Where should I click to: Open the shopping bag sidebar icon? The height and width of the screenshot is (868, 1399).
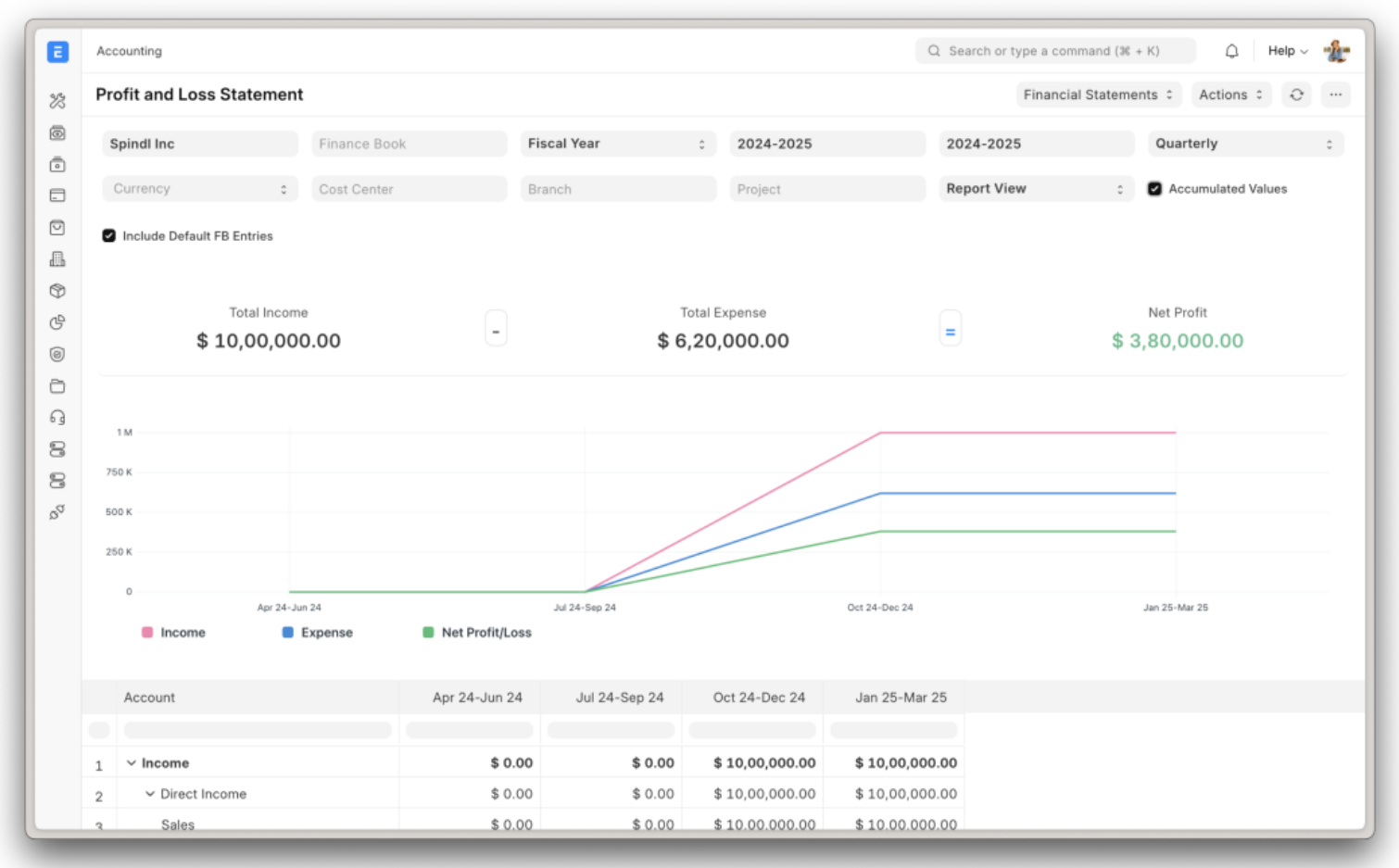point(57,228)
